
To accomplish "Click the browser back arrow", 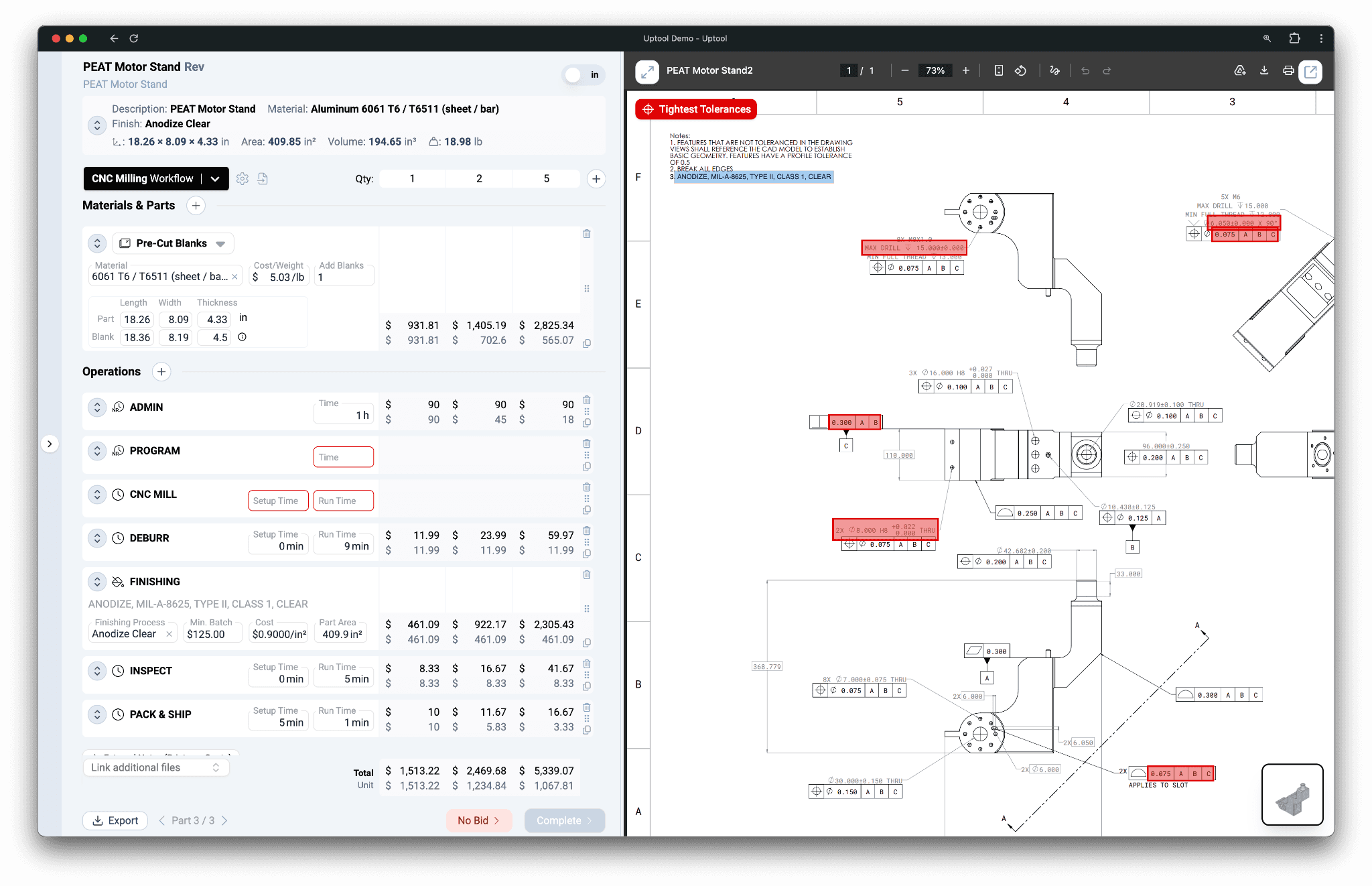I will click(114, 38).
